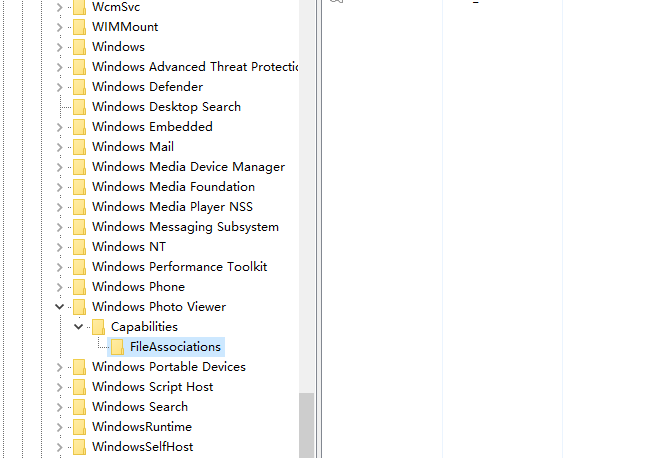Expand the Windows Defender key

tap(60, 87)
